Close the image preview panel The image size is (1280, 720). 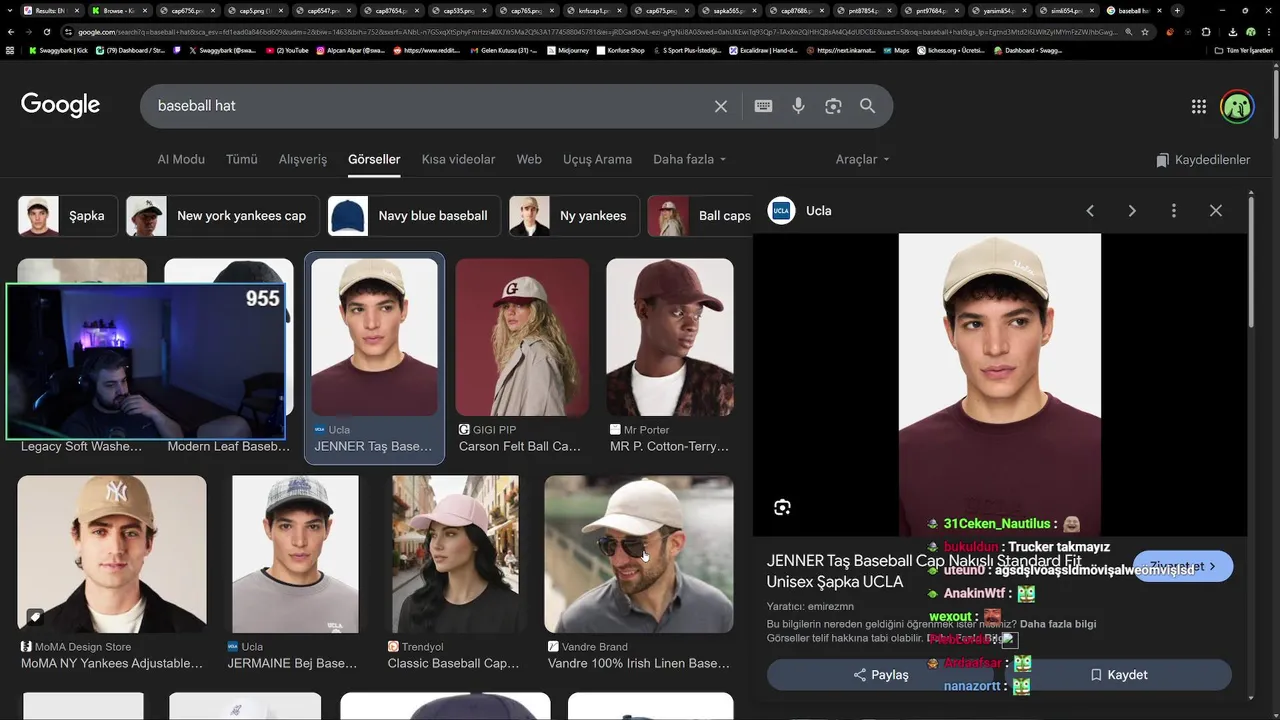[1216, 211]
